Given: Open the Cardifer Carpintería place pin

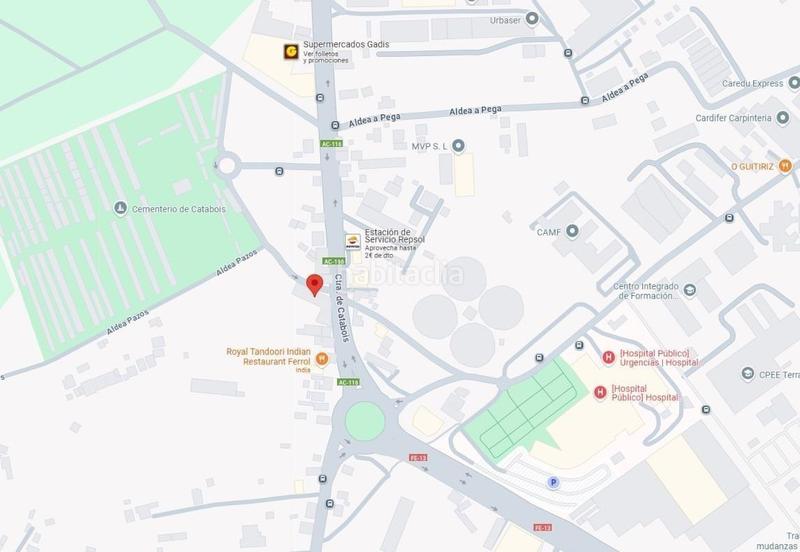Looking at the screenshot, I should [782, 118].
